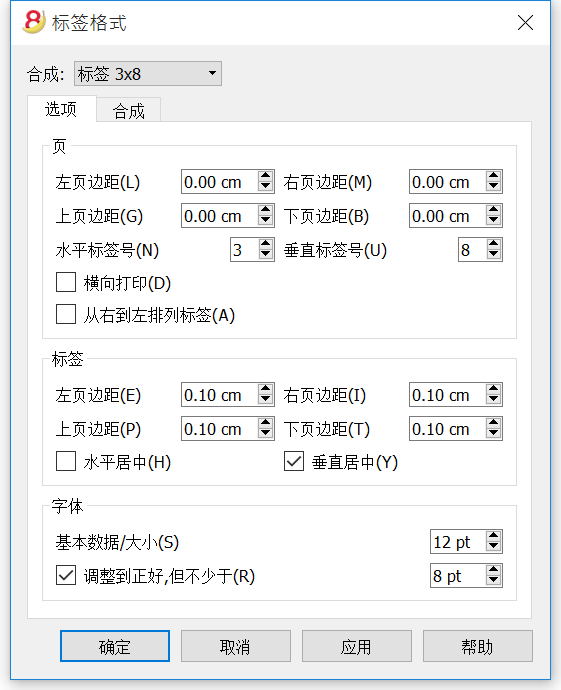561x690 pixels.
Task: Switch to the 合成 tab
Action: [x=128, y=110]
